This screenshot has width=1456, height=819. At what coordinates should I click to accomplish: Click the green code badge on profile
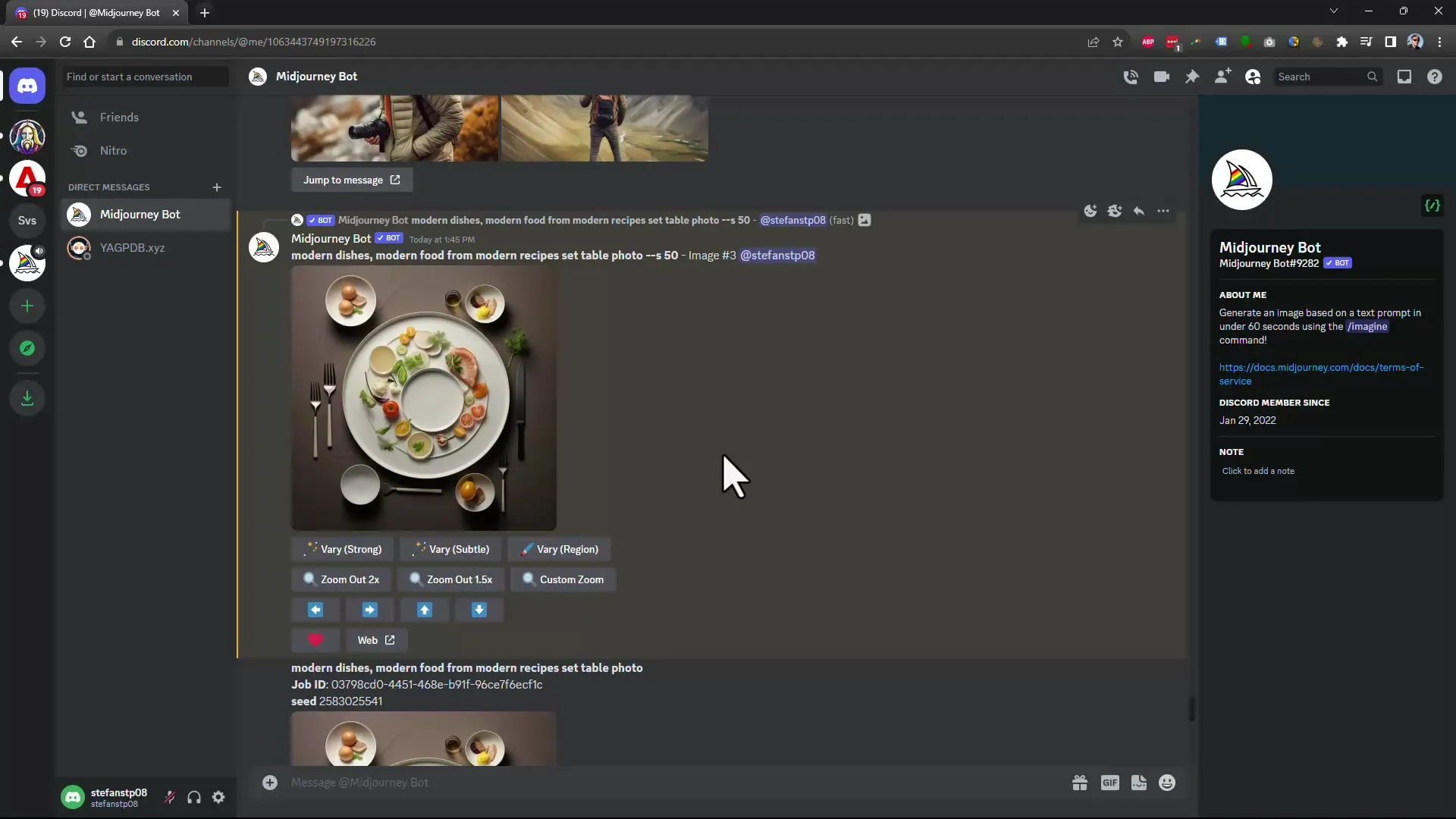click(x=1432, y=206)
